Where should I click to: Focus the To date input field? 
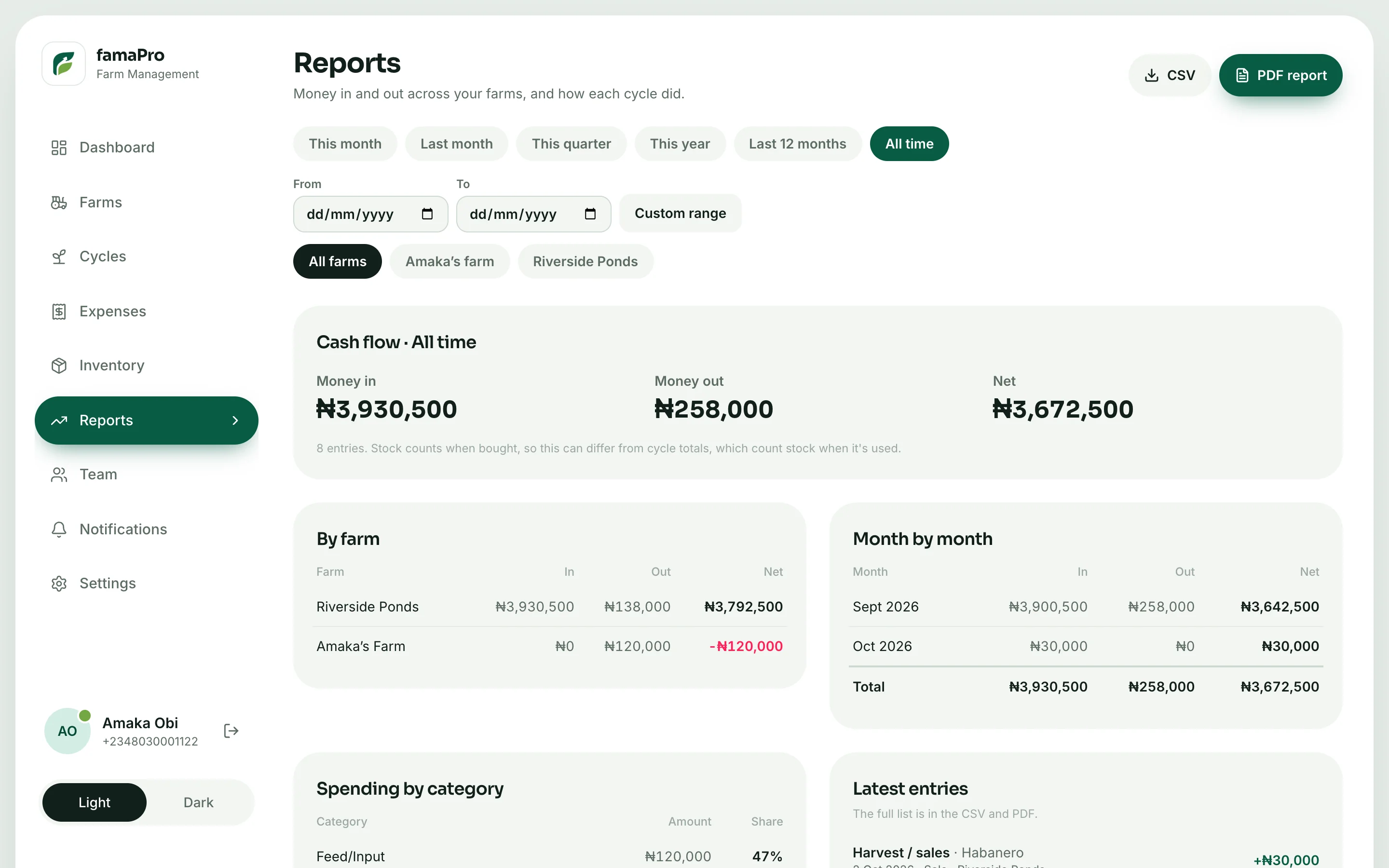(534, 214)
